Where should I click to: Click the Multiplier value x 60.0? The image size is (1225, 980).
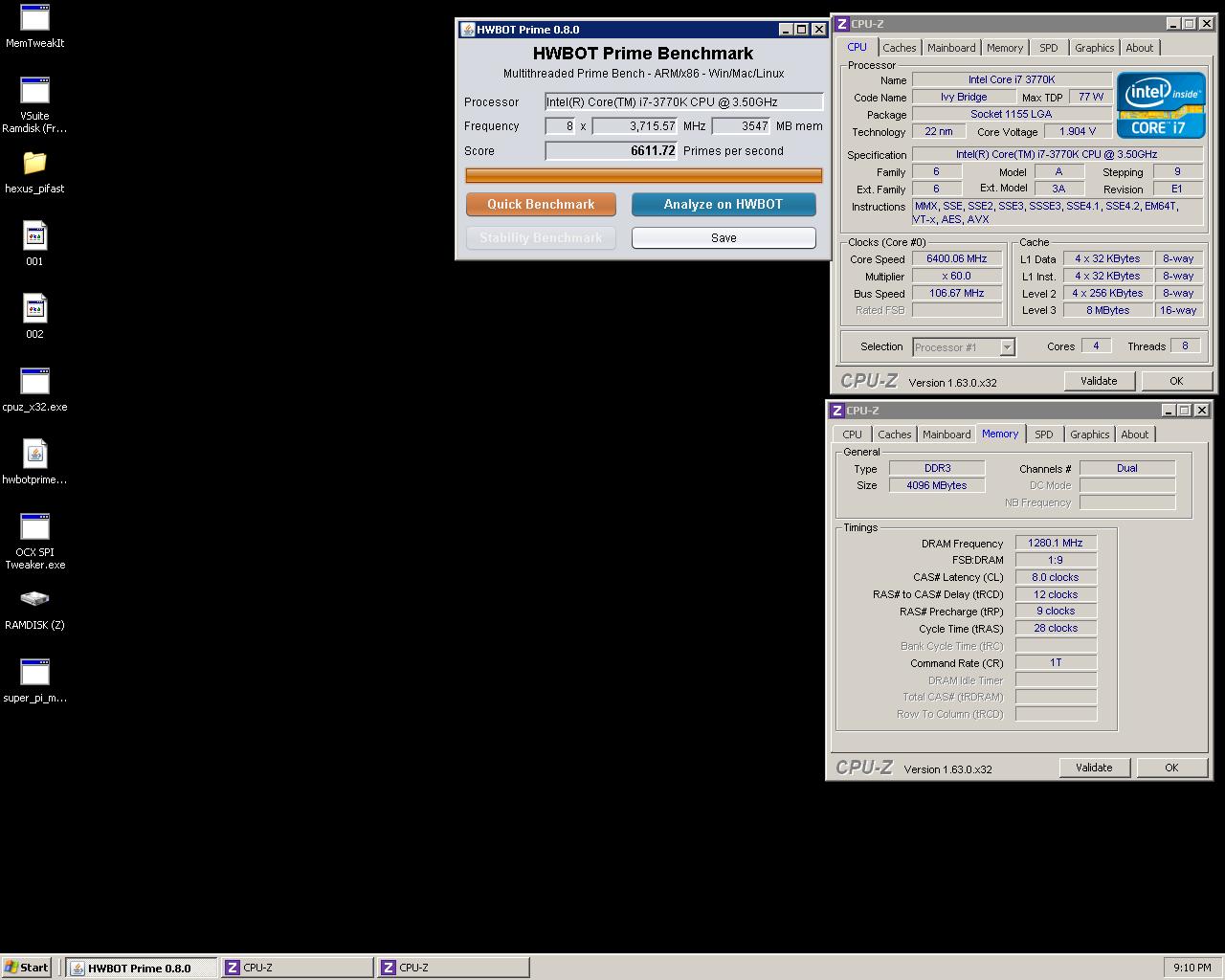[x=957, y=276]
